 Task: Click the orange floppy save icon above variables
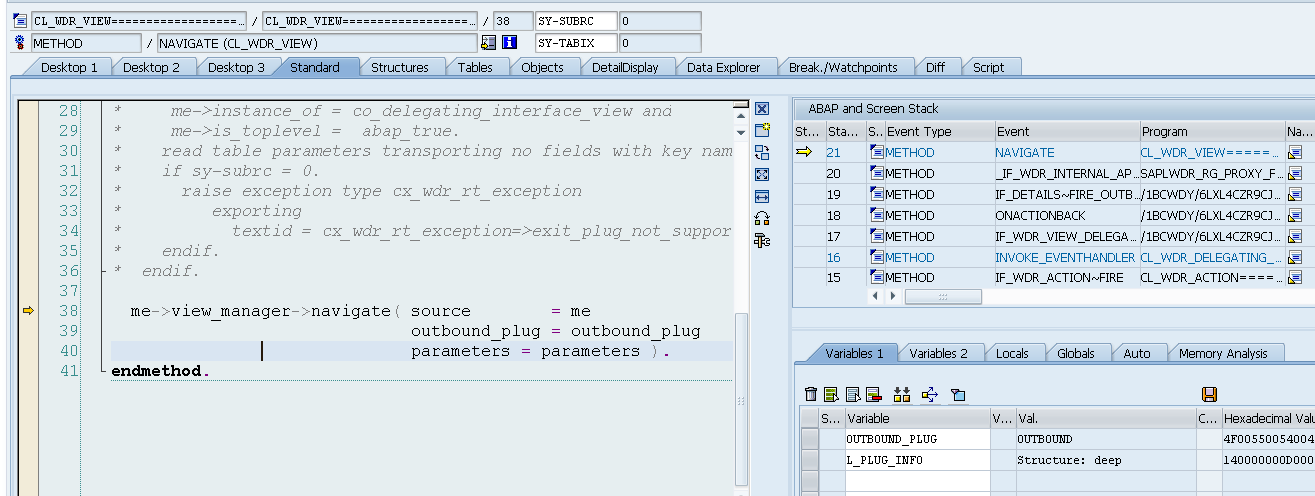pyautogui.click(x=1209, y=395)
